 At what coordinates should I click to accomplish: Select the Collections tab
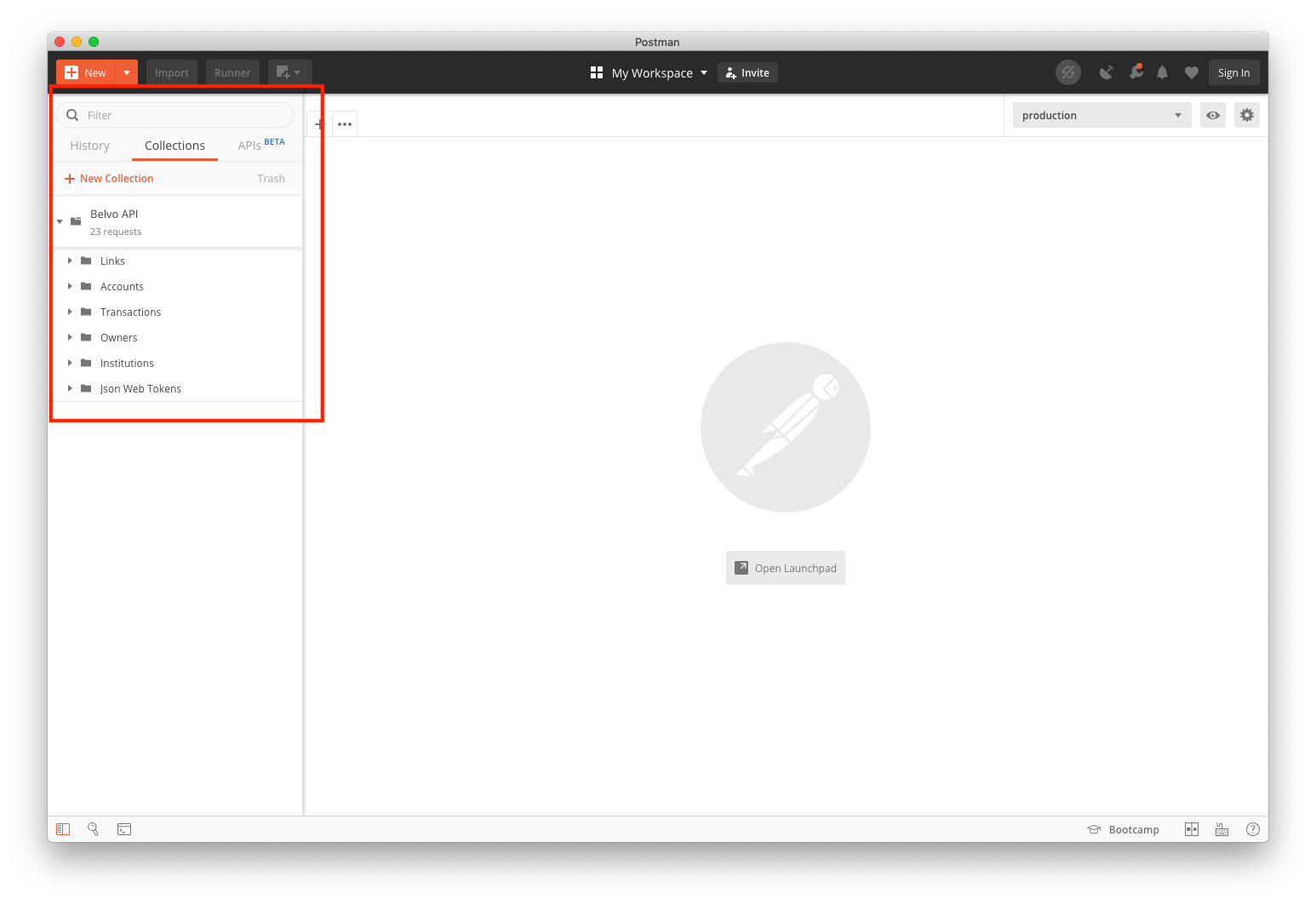[175, 146]
